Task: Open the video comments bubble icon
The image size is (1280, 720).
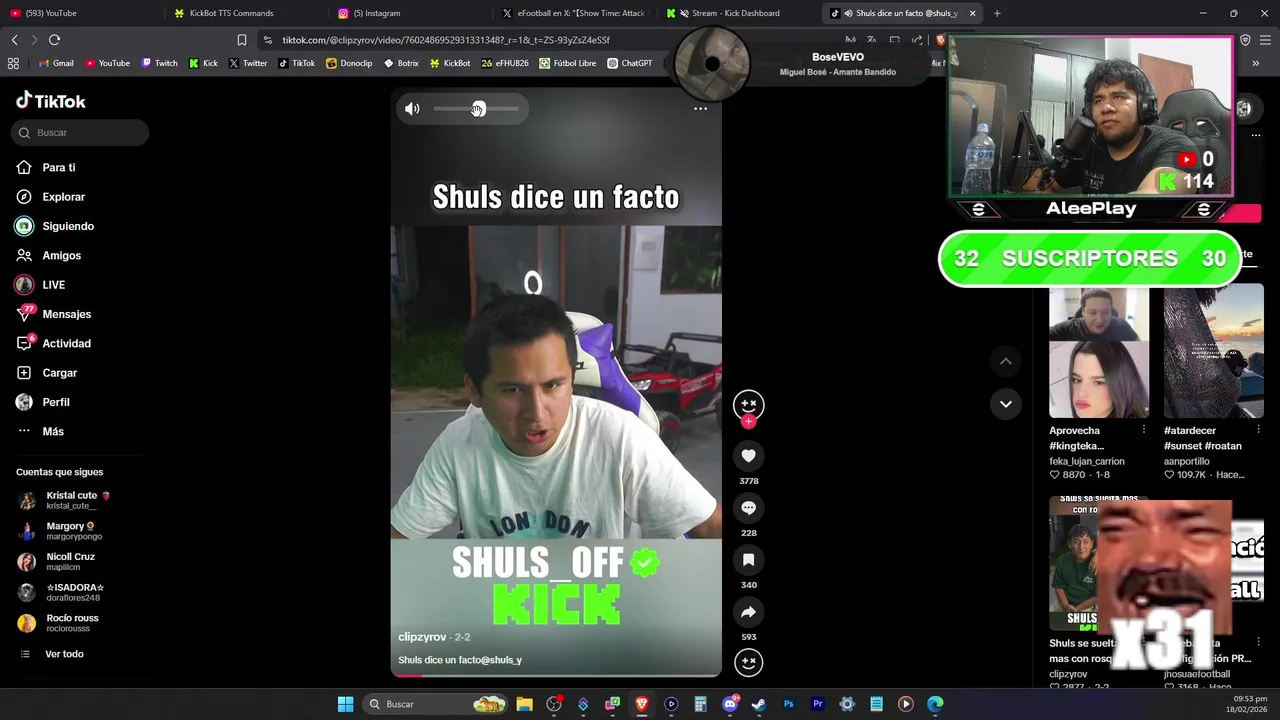Action: pos(748,508)
